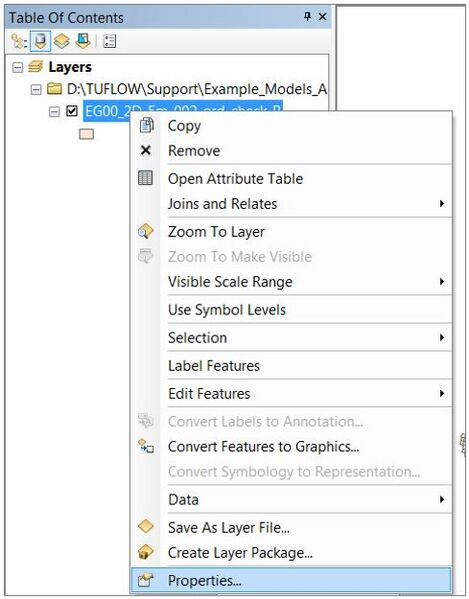
Task: Click the layer's pink symbol swatch
Action: coord(86,134)
